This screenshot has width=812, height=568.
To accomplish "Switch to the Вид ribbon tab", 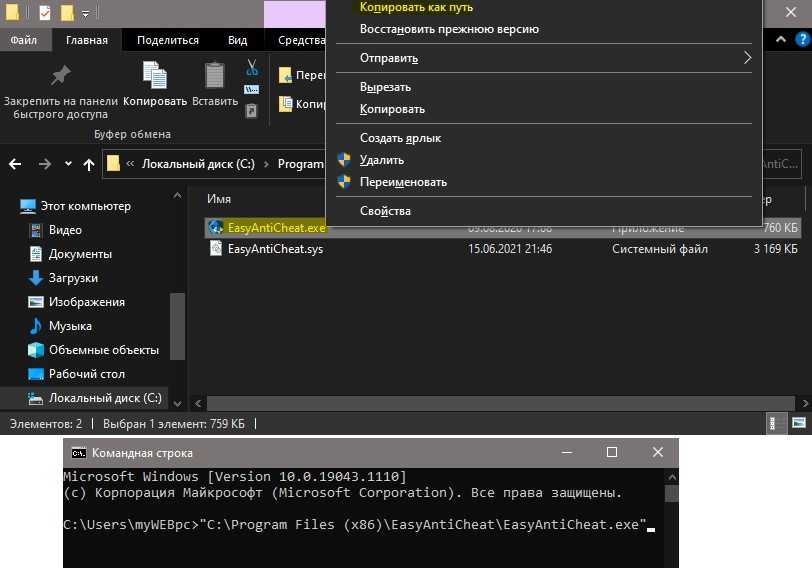I will coord(237,40).
